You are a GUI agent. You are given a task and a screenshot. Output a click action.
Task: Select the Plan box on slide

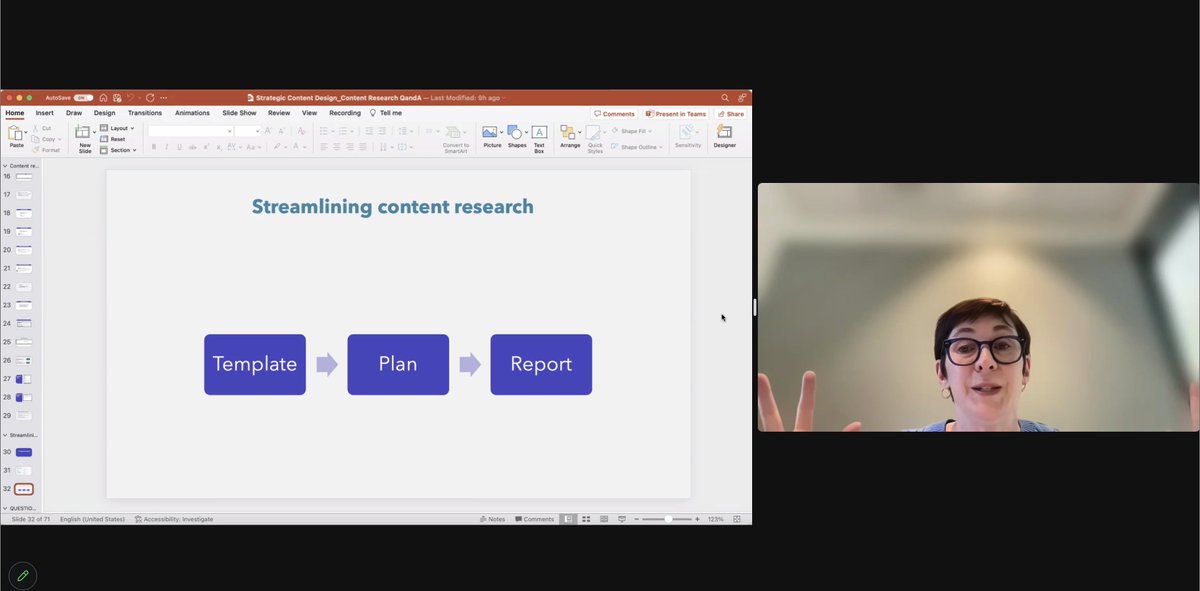(x=398, y=364)
